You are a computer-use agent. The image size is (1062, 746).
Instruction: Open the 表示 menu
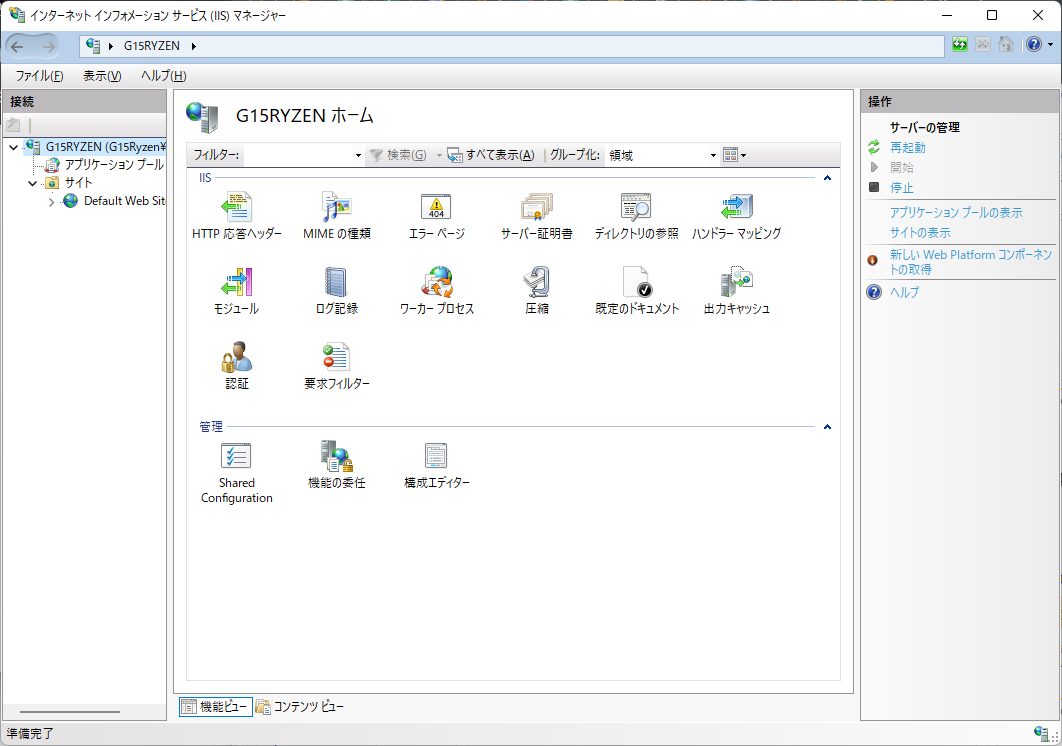tap(102, 76)
